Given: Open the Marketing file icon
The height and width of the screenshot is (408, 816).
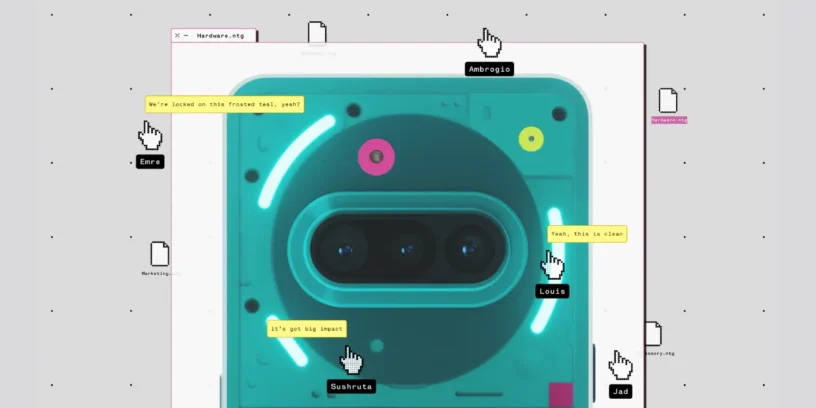Looking at the screenshot, I should 160,254.
